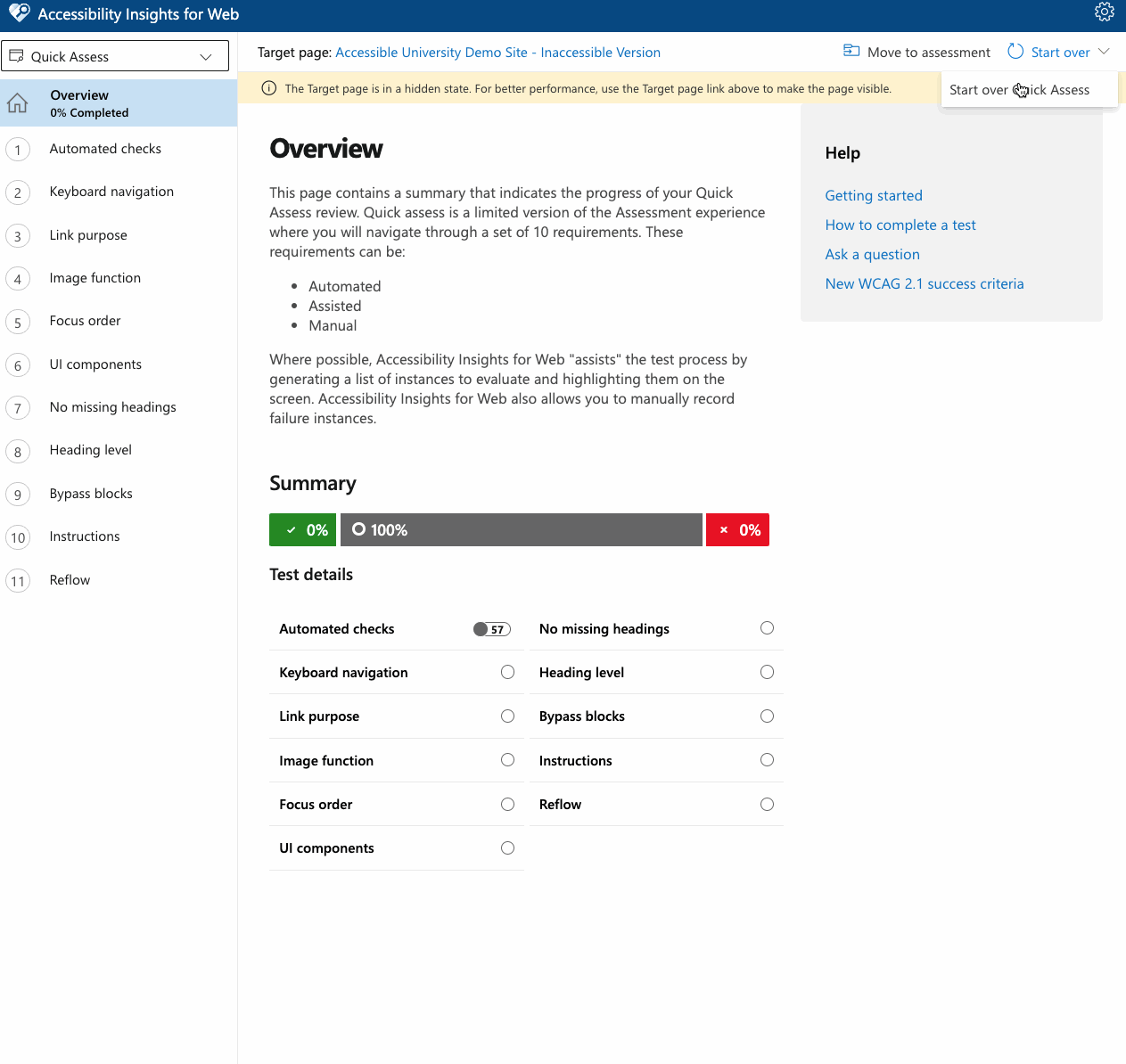Click step number 10 circle for Instructions
This screenshot has width=1126, height=1064.
tap(18, 537)
